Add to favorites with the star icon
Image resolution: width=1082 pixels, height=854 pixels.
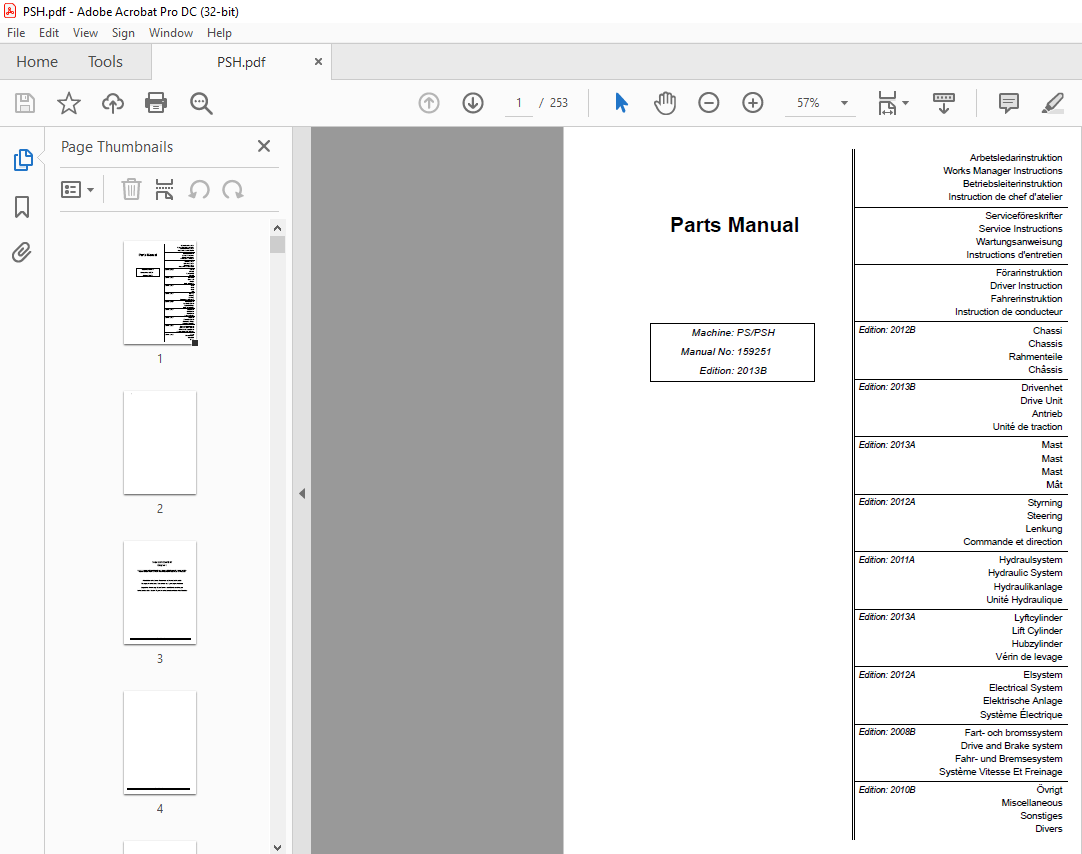68,103
